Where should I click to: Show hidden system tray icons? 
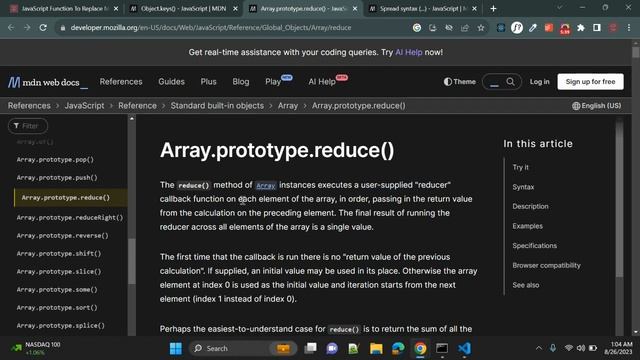539,348
